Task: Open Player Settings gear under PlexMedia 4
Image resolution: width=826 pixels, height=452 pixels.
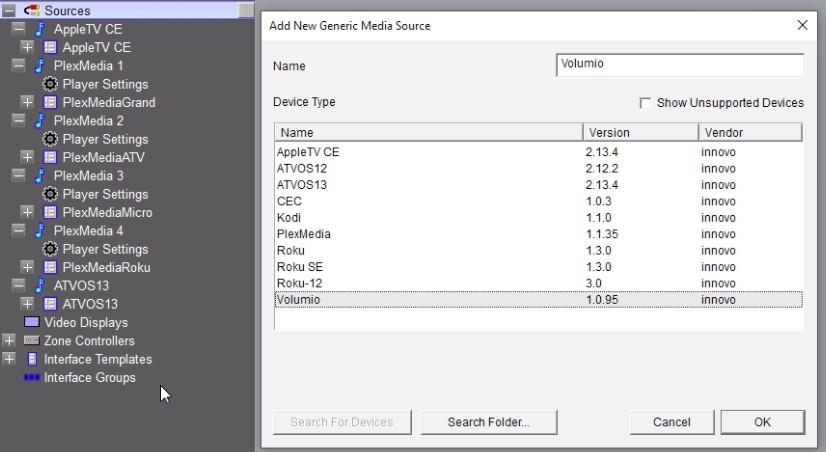Action: pyautogui.click(x=50, y=249)
